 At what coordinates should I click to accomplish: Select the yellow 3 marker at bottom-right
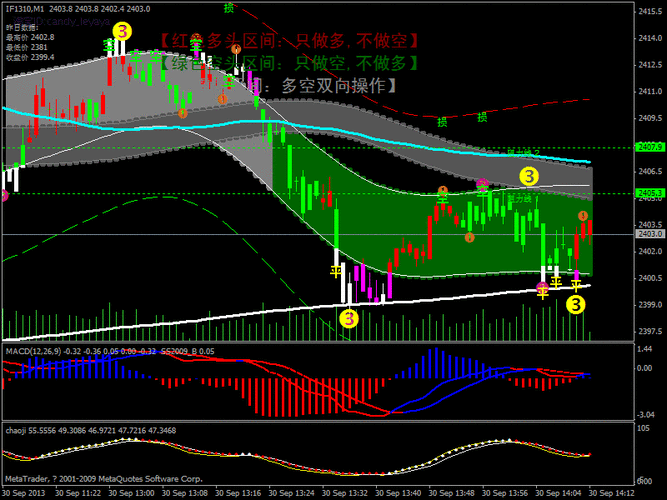576,304
